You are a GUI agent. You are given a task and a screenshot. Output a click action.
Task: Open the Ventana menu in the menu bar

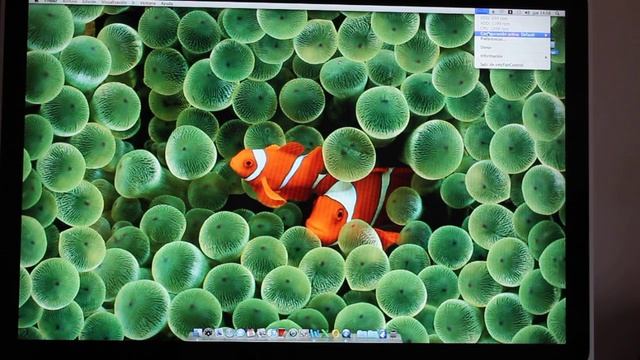(148, 3)
